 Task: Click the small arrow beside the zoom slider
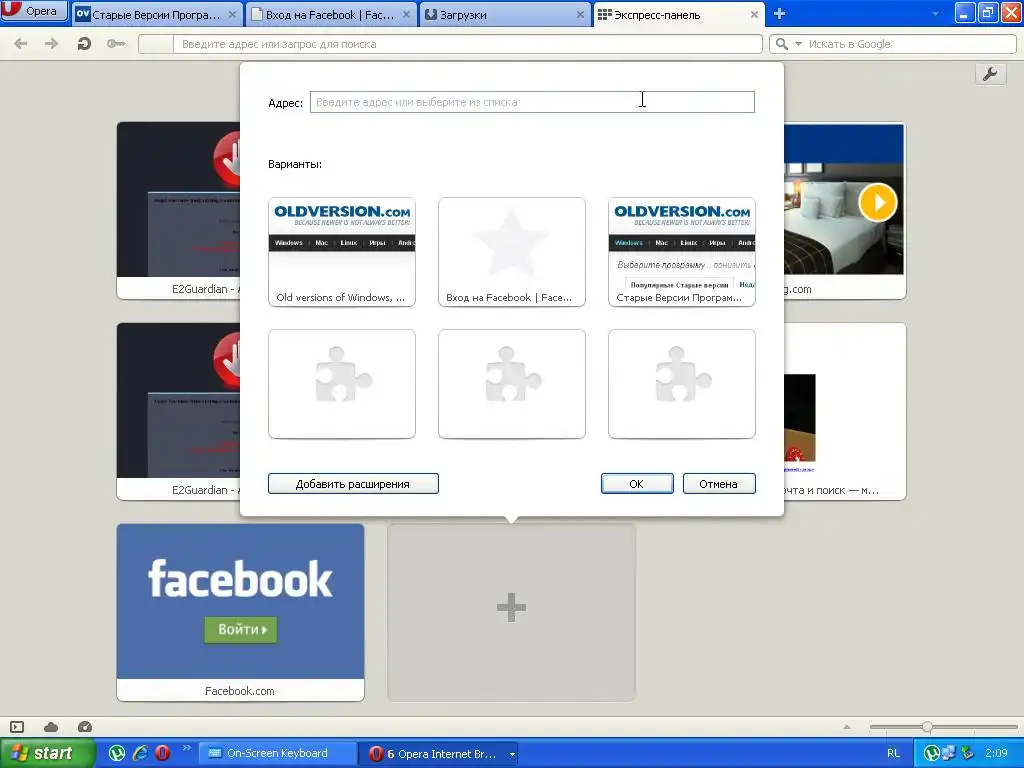coord(847,727)
